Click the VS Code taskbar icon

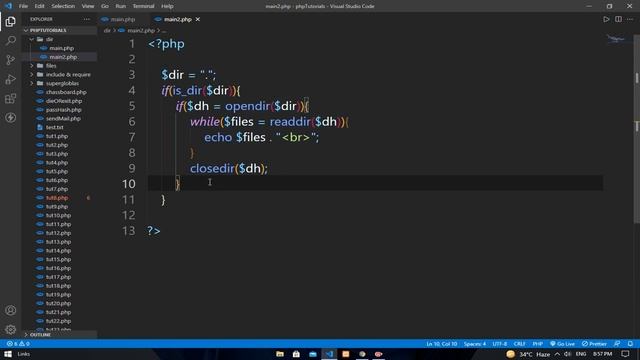point(329,354)
